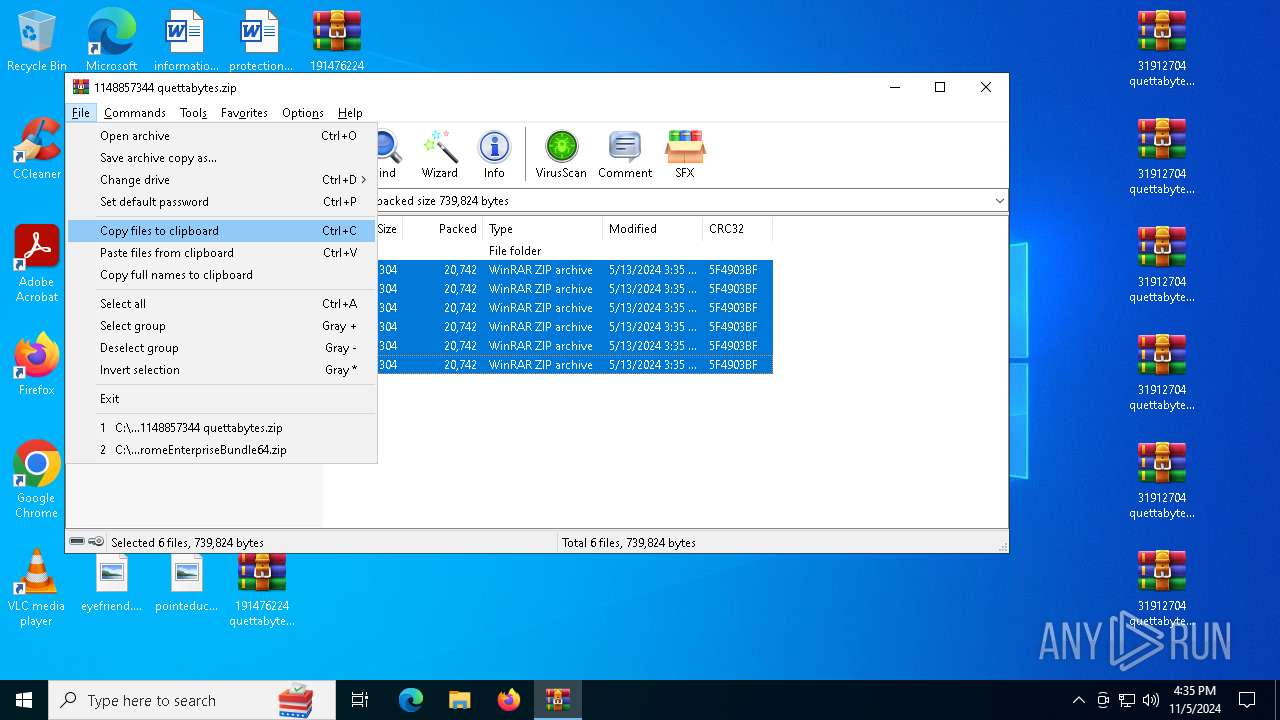
Task: Open Adobe Acrobat desktop shortcut
Action: point(36,263)
